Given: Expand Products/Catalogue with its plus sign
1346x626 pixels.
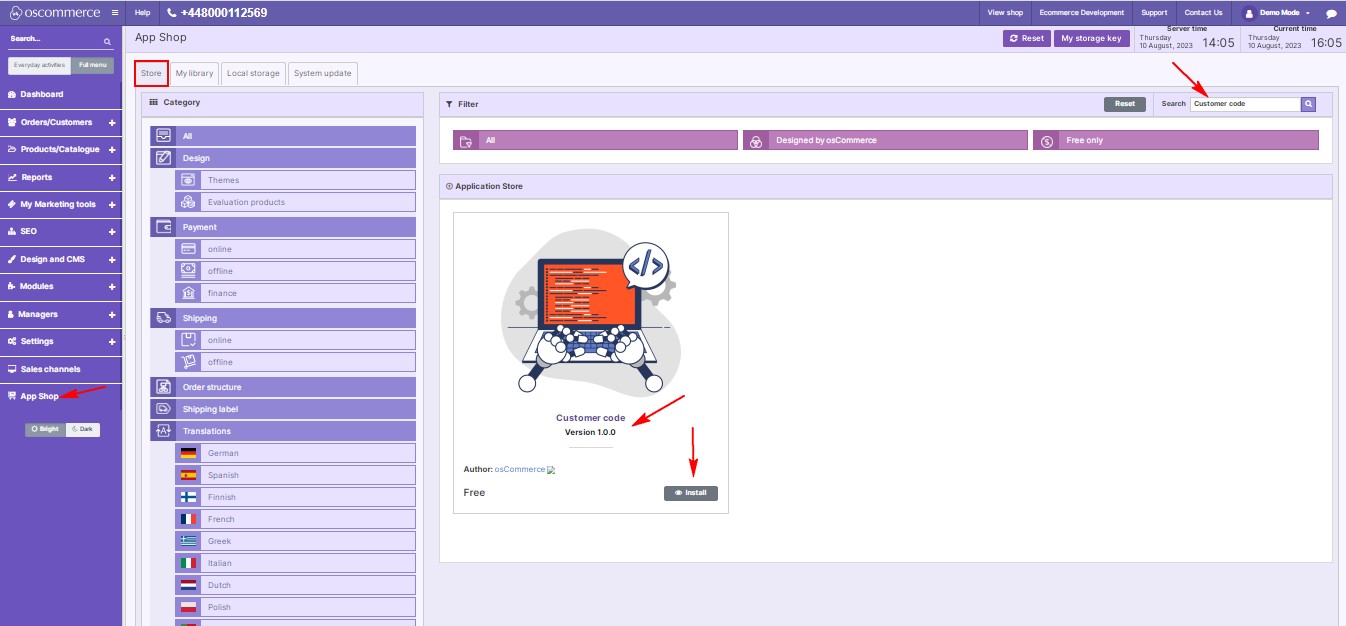Looking at the screenshot, I should (x=112, y=149).
